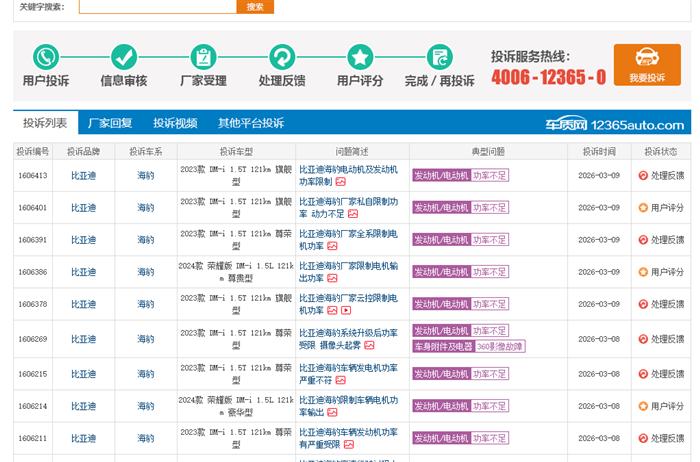Click the 完成/再投诉 document step icon
Image resolution: width=700 pixels, height=462 pixels.
pos(439,57)
